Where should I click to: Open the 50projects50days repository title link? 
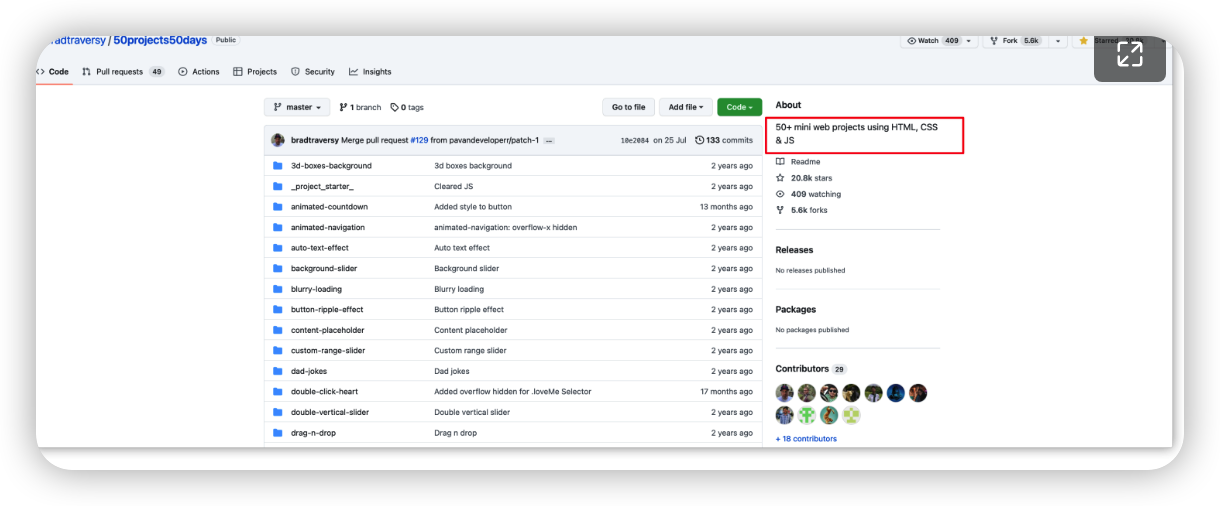[160, 40]
